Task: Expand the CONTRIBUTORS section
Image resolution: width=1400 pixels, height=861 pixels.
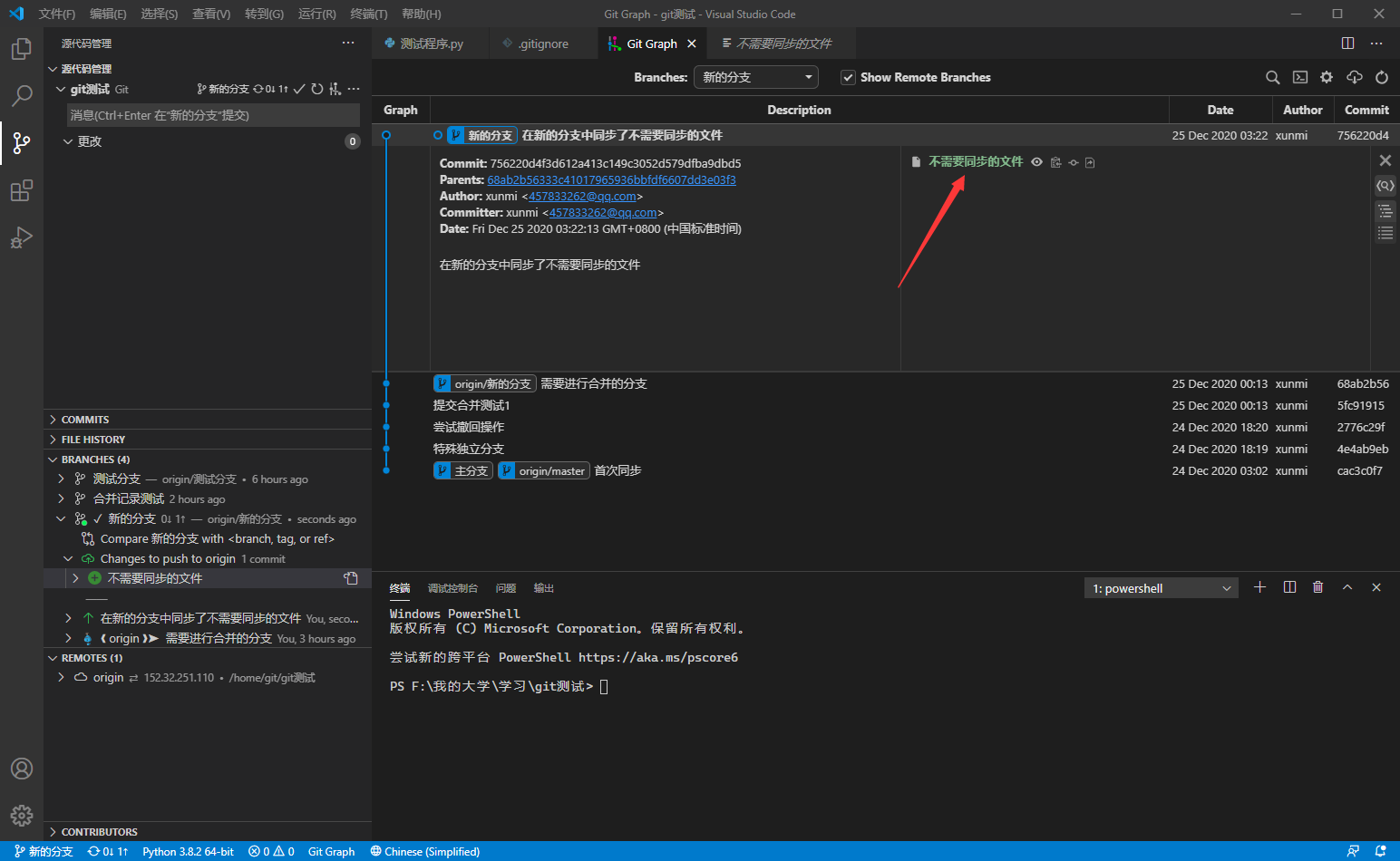Action: click(208, 832)
